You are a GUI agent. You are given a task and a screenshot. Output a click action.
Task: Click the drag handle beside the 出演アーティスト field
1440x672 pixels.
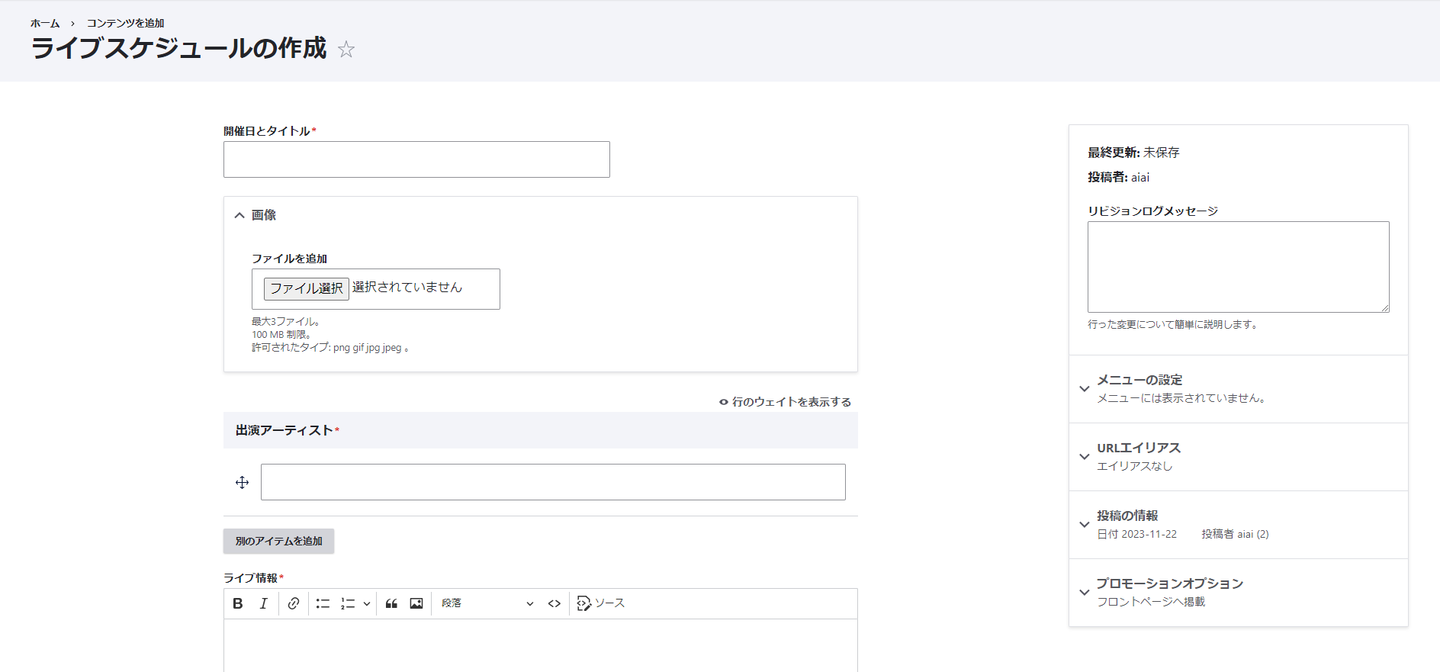click(x=241, y=482)
